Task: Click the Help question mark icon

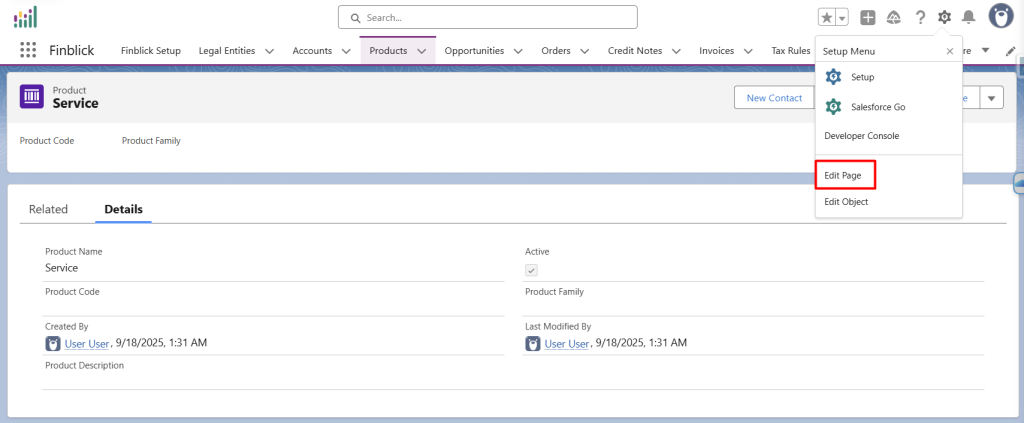Action: click(x=920, y=17)
